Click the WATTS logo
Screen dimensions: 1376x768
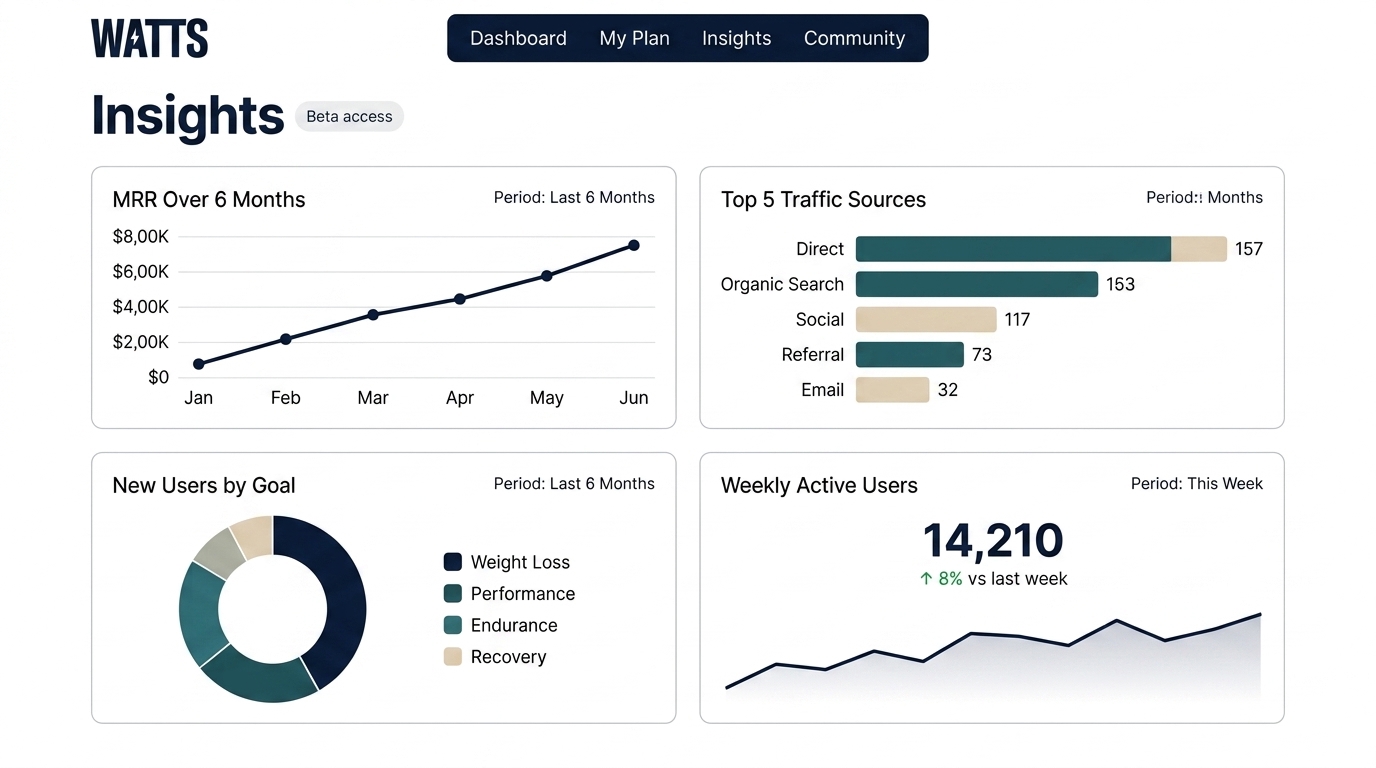tap(150, 39)
